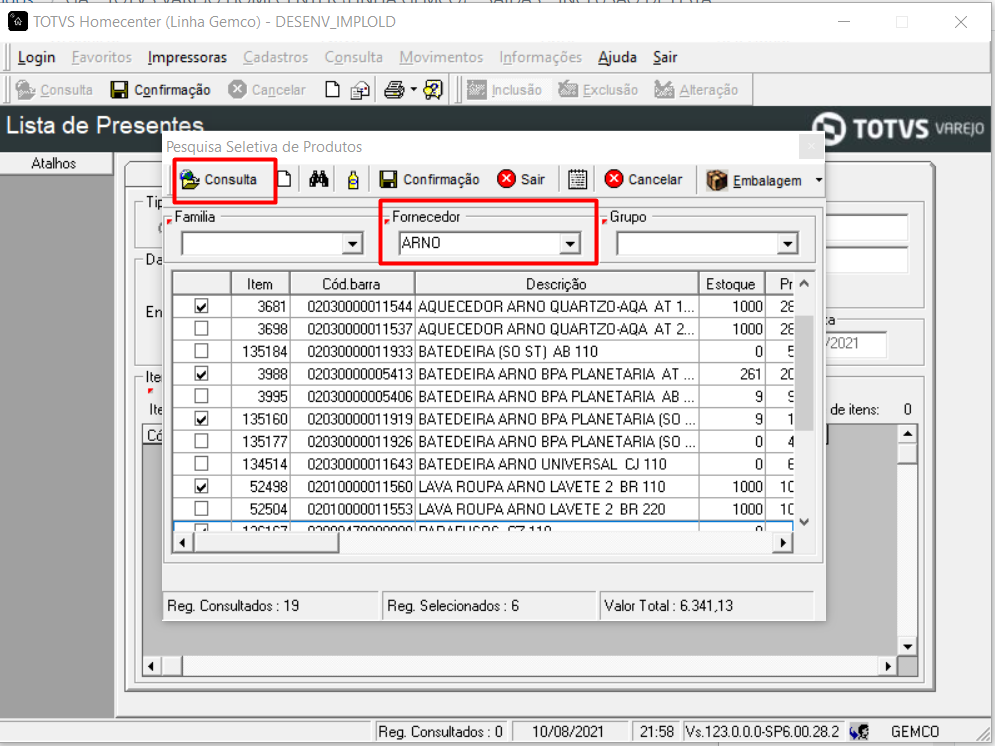
Task: Click the new document icon in main toolbar
Action: [x=333, y=89]
